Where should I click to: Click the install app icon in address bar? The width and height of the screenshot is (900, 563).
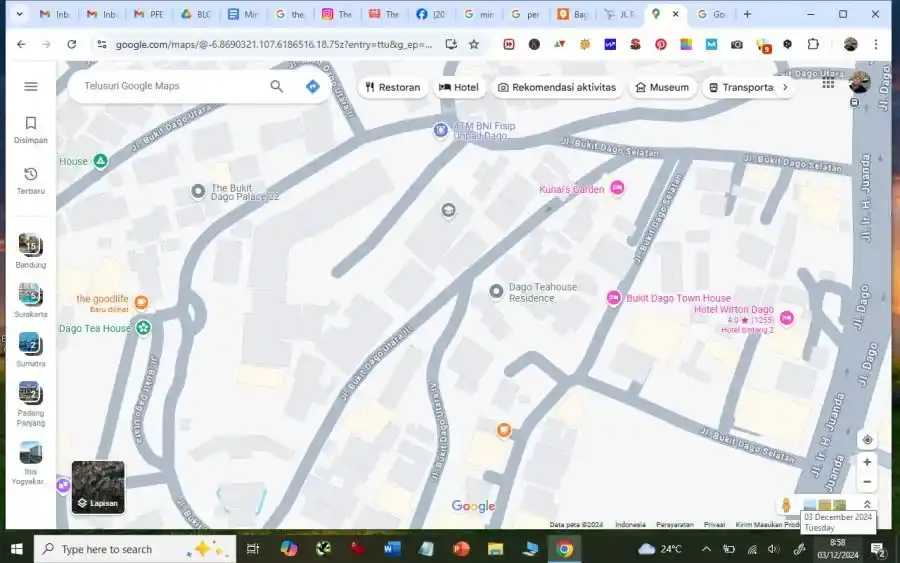[451, 44]
